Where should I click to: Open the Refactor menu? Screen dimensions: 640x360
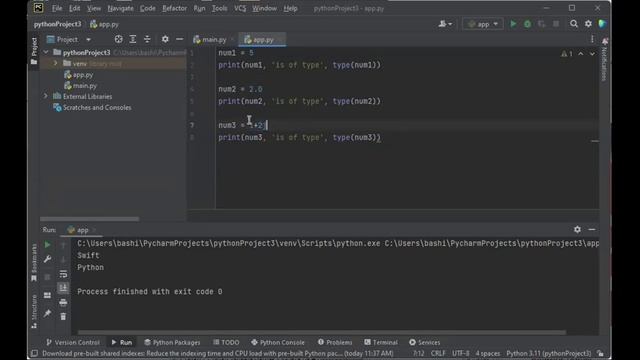[x=174, y=8]
